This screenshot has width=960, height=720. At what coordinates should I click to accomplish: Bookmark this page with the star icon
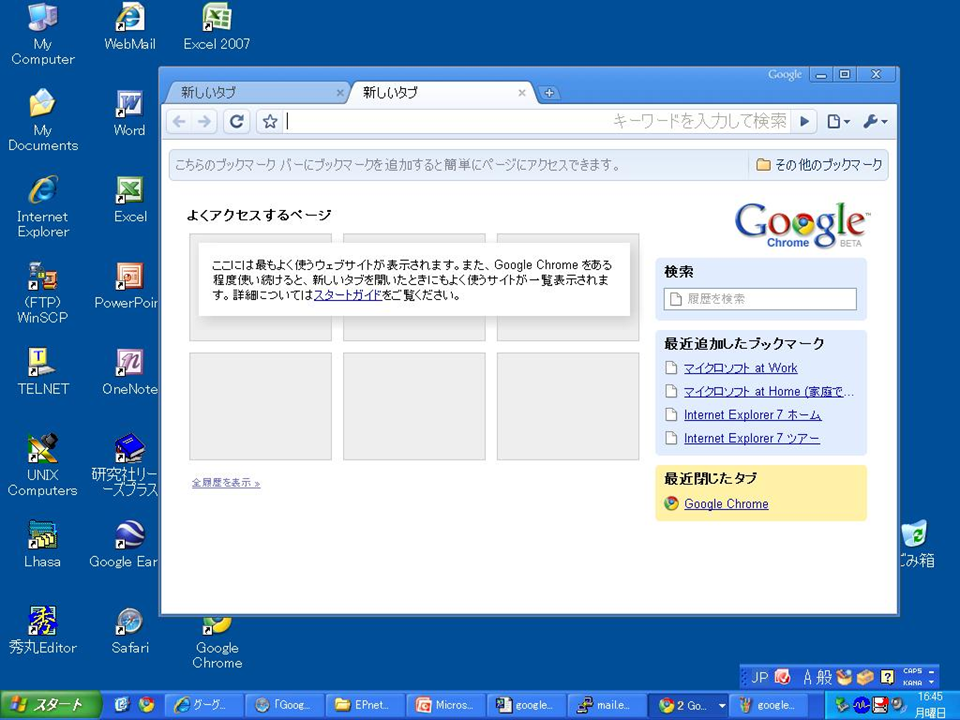[270, 122]
